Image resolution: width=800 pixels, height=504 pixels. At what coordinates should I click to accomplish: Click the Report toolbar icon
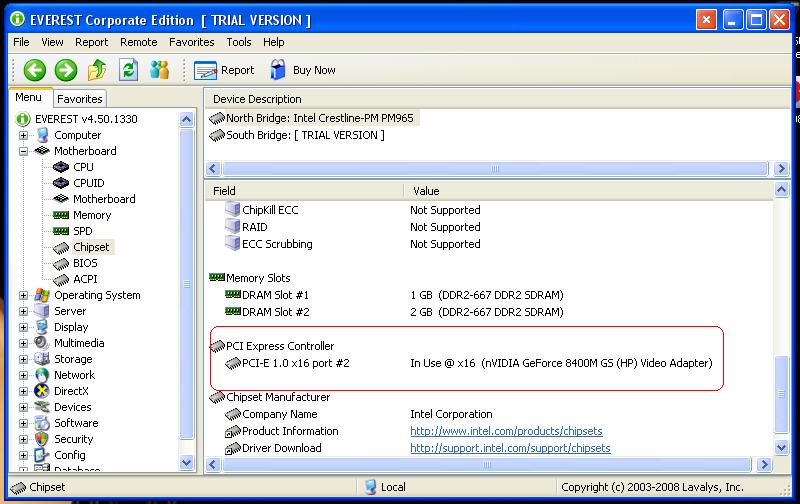(206, 70)
